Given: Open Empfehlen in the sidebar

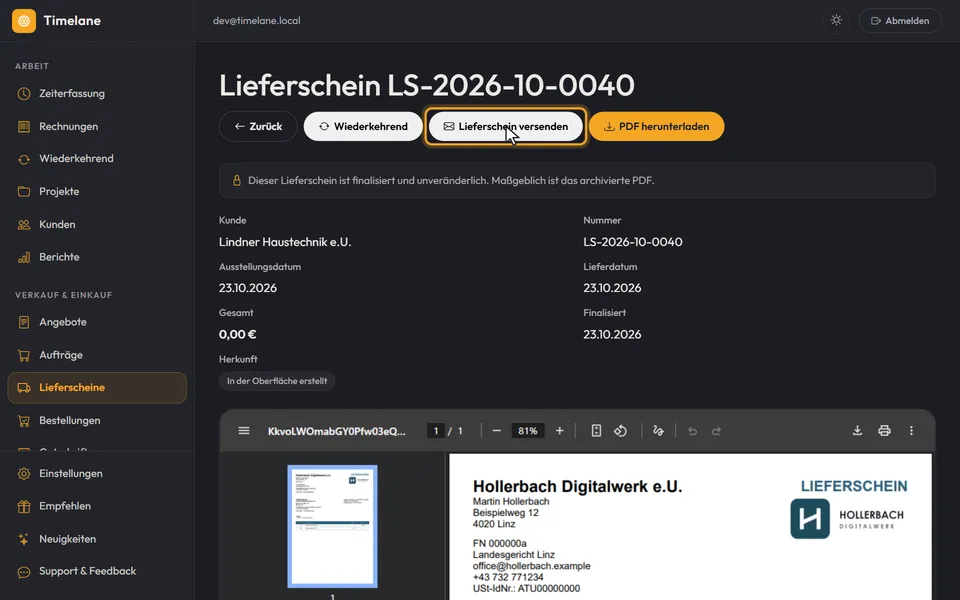Looking at the screenshot, I should click(97, 506).
